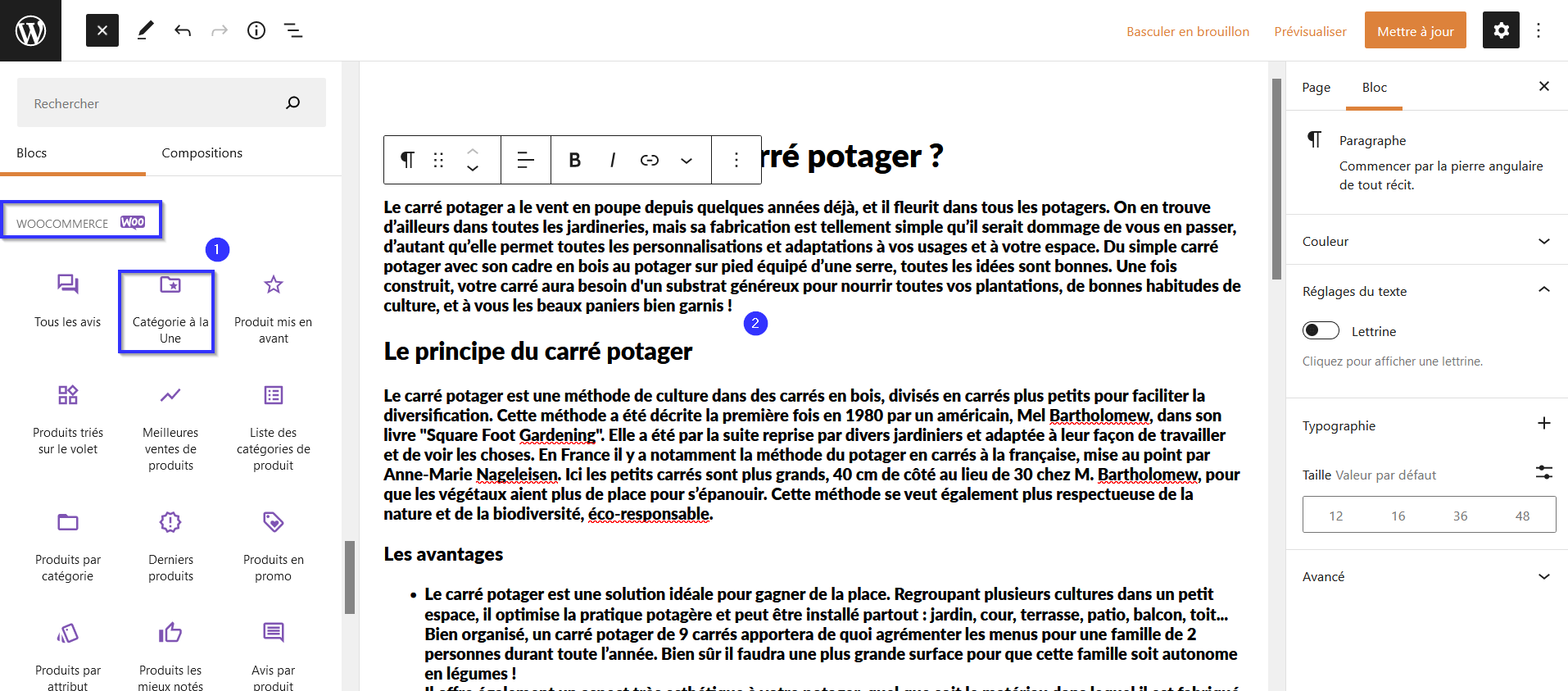This screenshot has height=691, width=1568.
Task: Insert Produits triés sur le volet block
Action: [68, 420]
